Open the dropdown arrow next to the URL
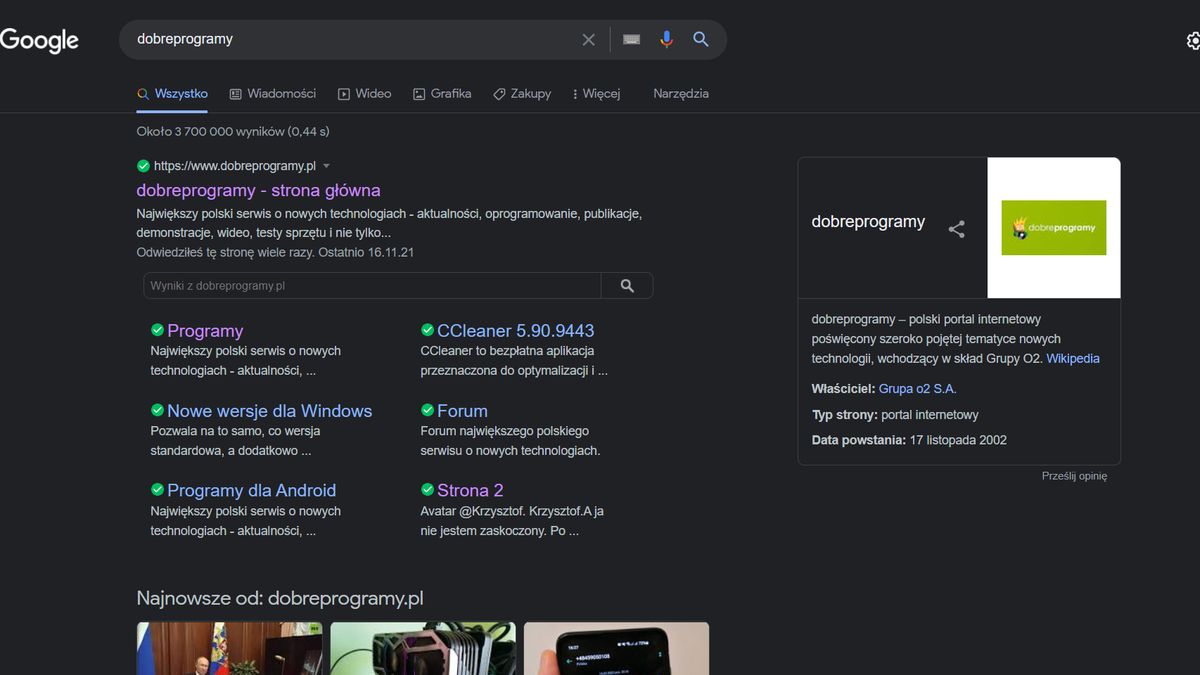This screenshot has width=1200, height=675. (x=327, y=166)
